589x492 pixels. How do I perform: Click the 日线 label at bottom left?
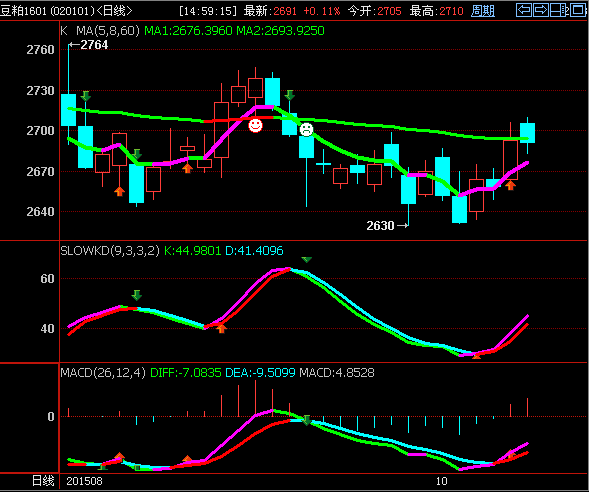point(43,481)
